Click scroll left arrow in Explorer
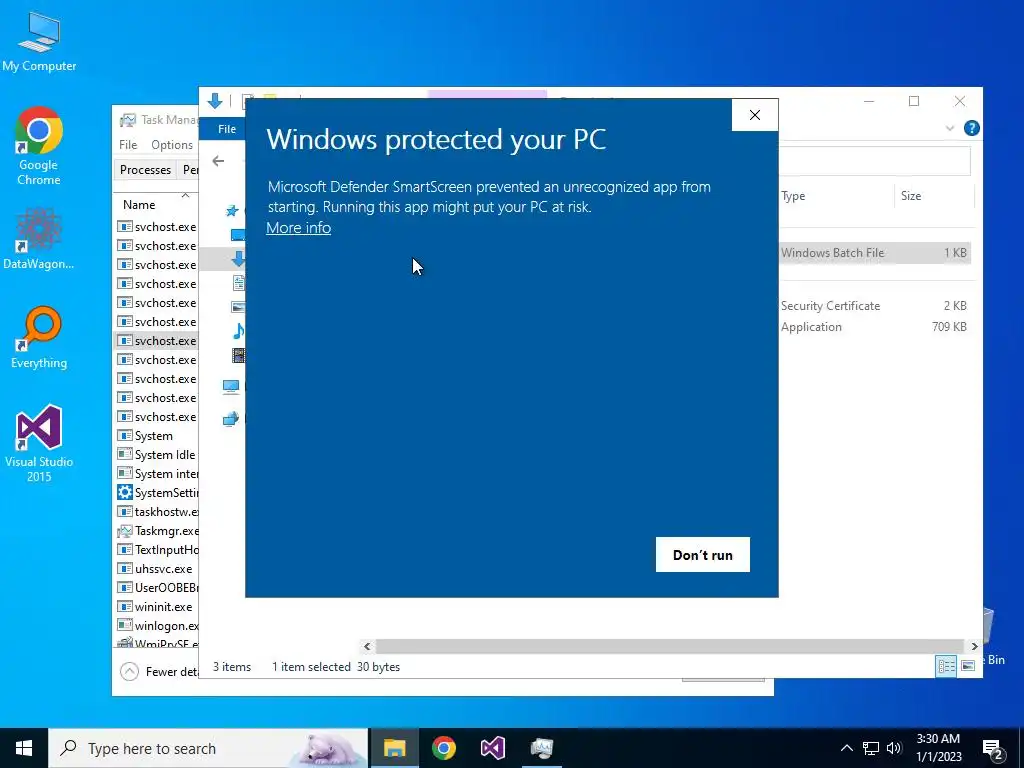 pyautogui.click(x=367, y=647)
